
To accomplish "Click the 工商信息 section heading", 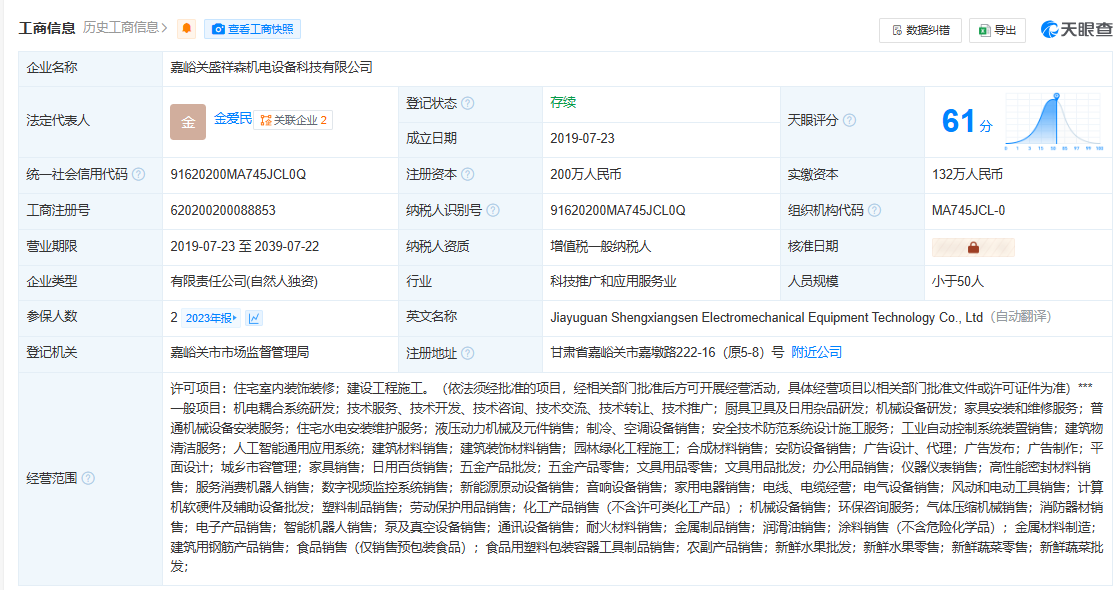I will tap(46, 28).
